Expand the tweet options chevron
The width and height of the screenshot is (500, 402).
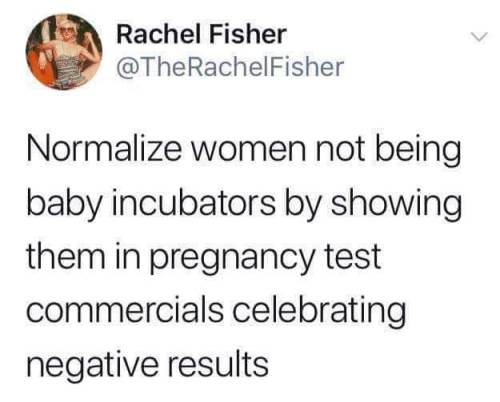tap(479, 37)
